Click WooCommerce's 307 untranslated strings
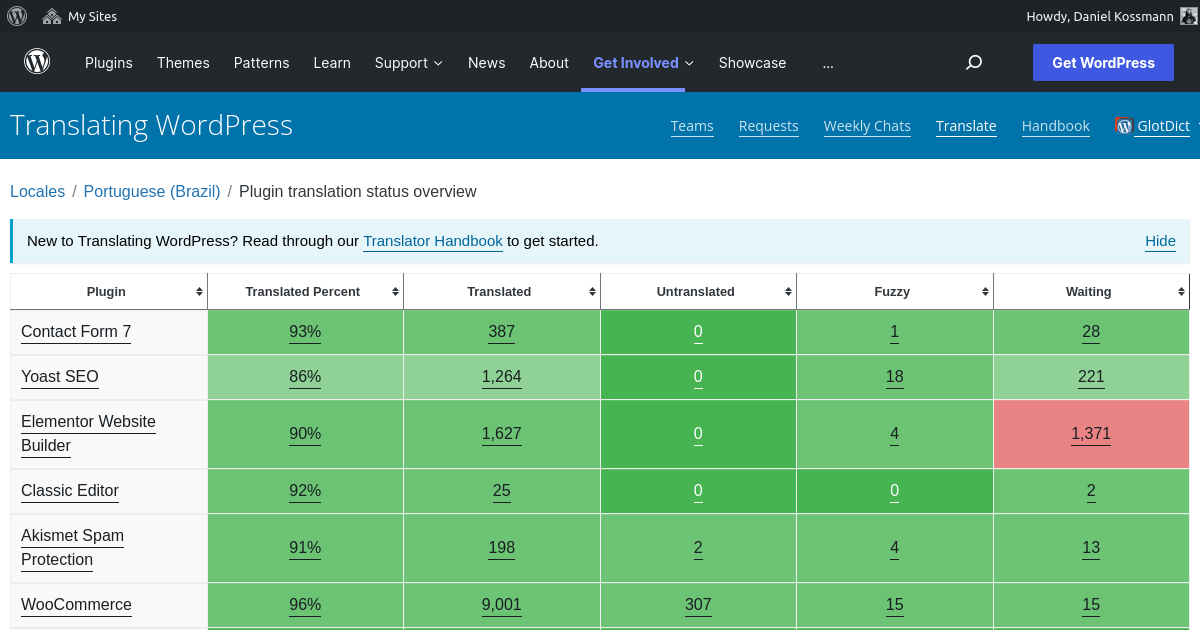1200x630 pixels. point(698,605)
